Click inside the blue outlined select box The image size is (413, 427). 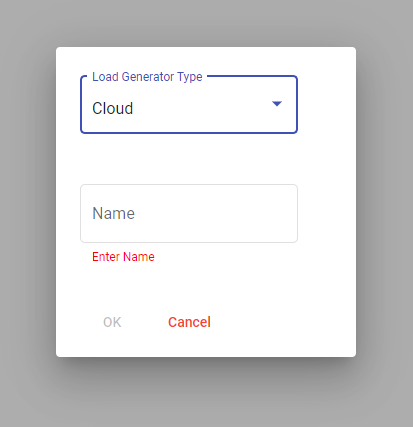(189, 105)
